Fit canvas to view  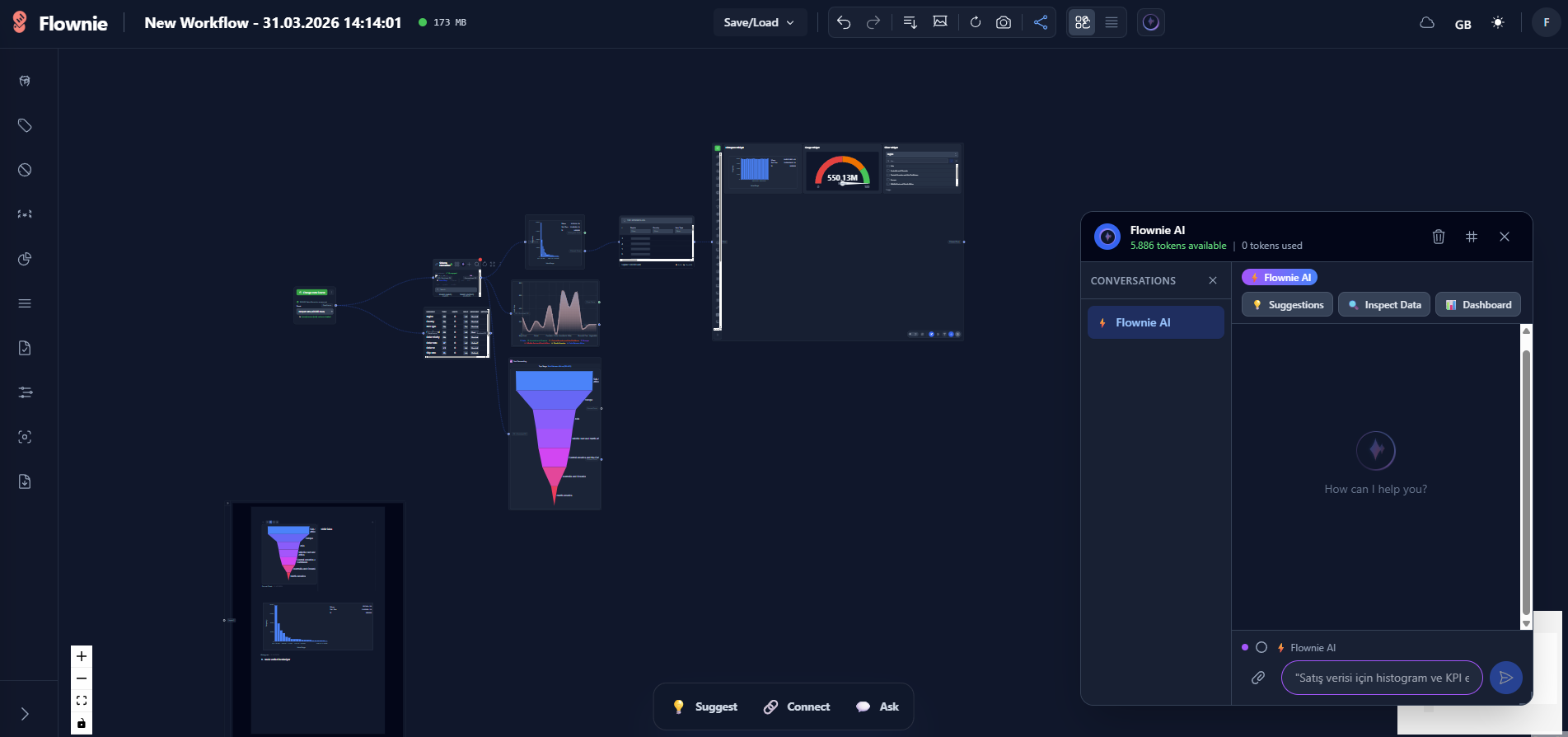tap(82, 701)
